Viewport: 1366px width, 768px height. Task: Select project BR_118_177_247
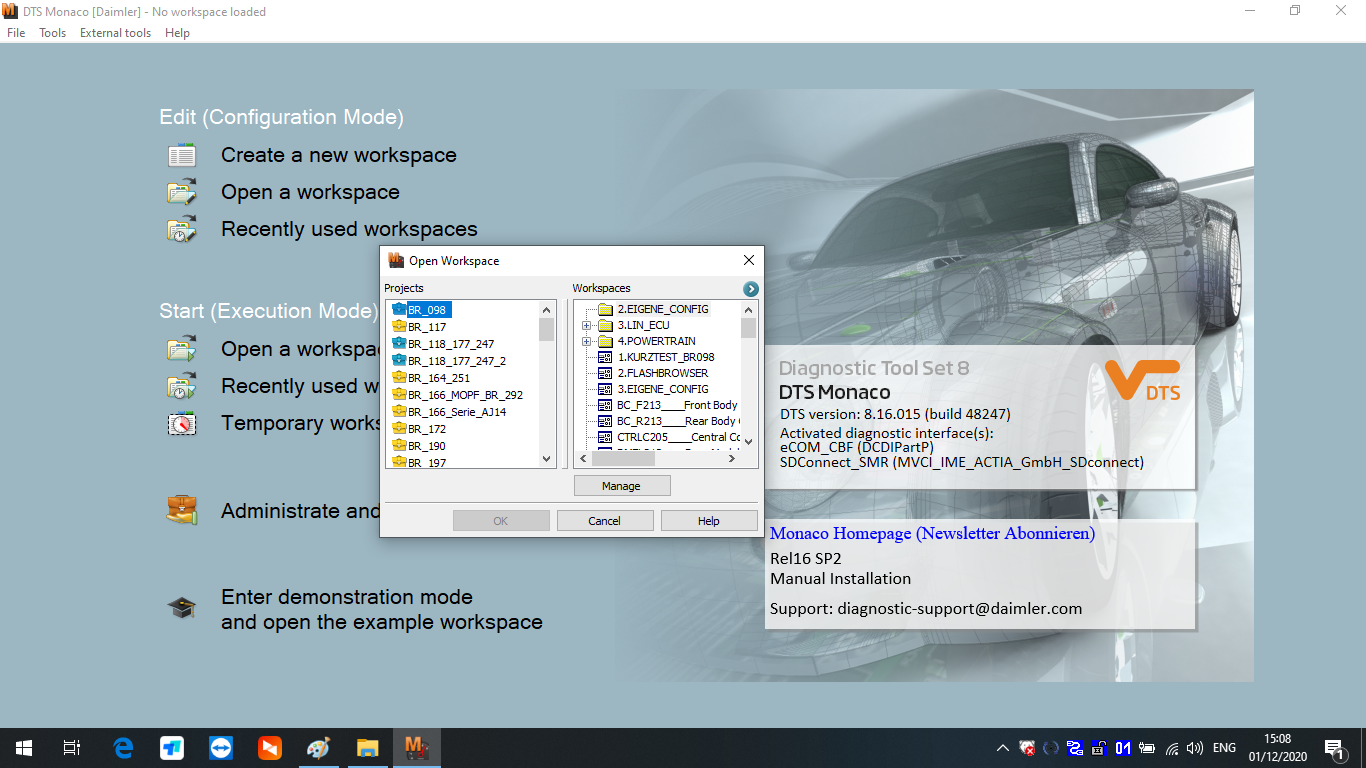click(x=450, y=344)
